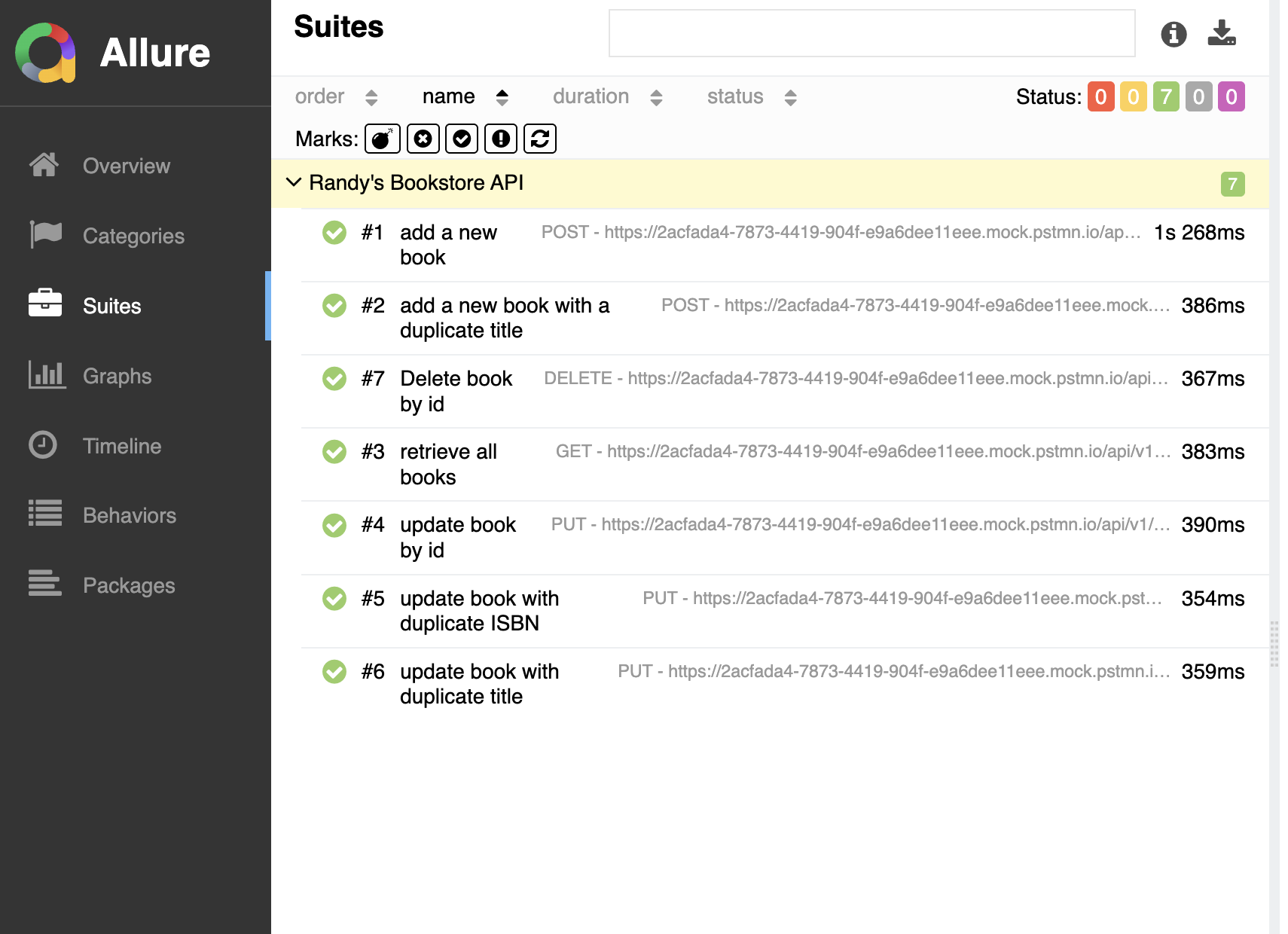Screen dimensions: 1288x934
Task: Toggle passed status filter (green 7)
Action: click(1166, 97)
